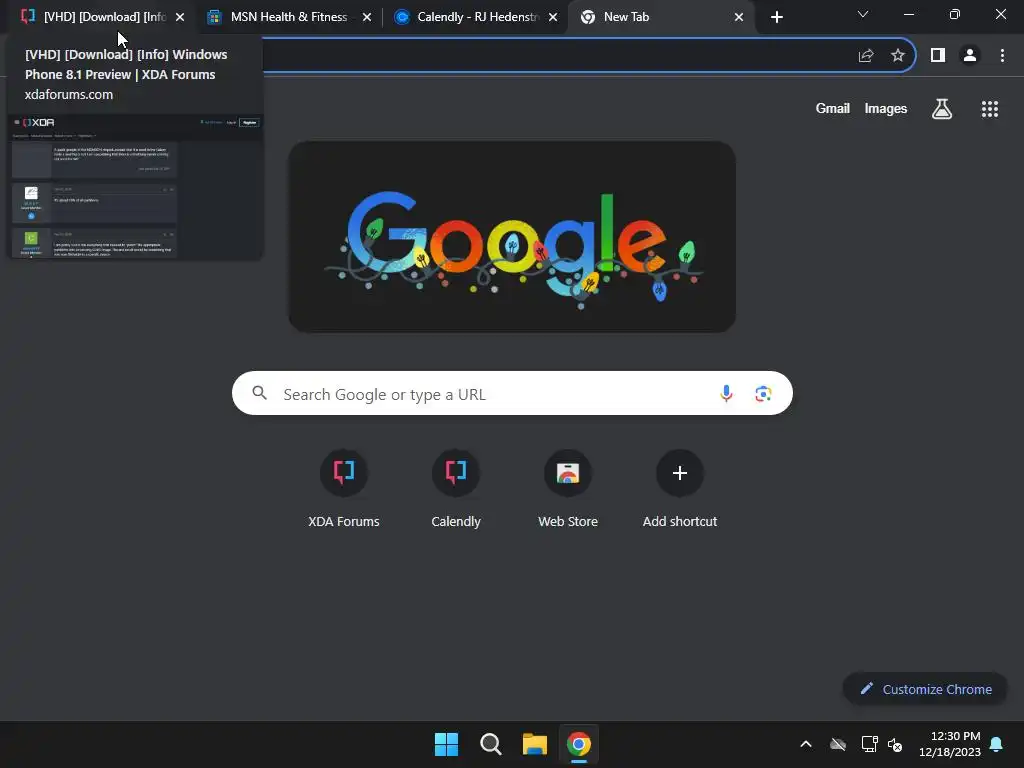The width and height of the screenshot is (1024, 768).
Task: Click Add shortcut button
Action: tap(680, 488)
